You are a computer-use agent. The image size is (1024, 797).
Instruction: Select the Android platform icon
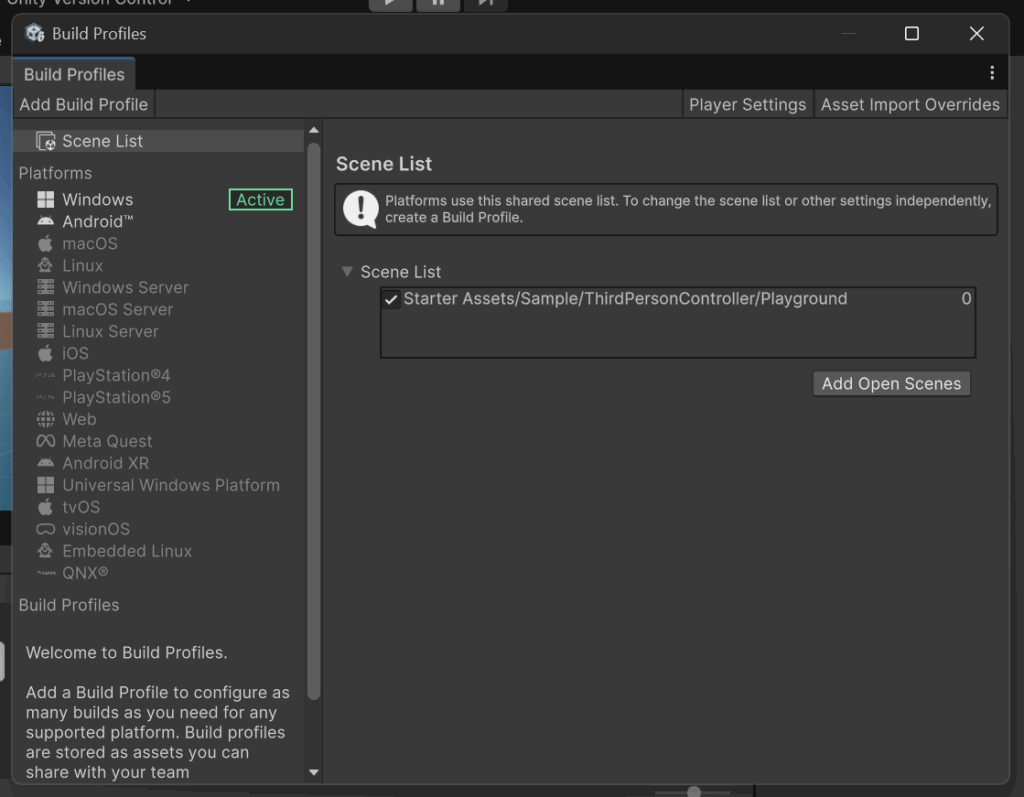(45, 222)
